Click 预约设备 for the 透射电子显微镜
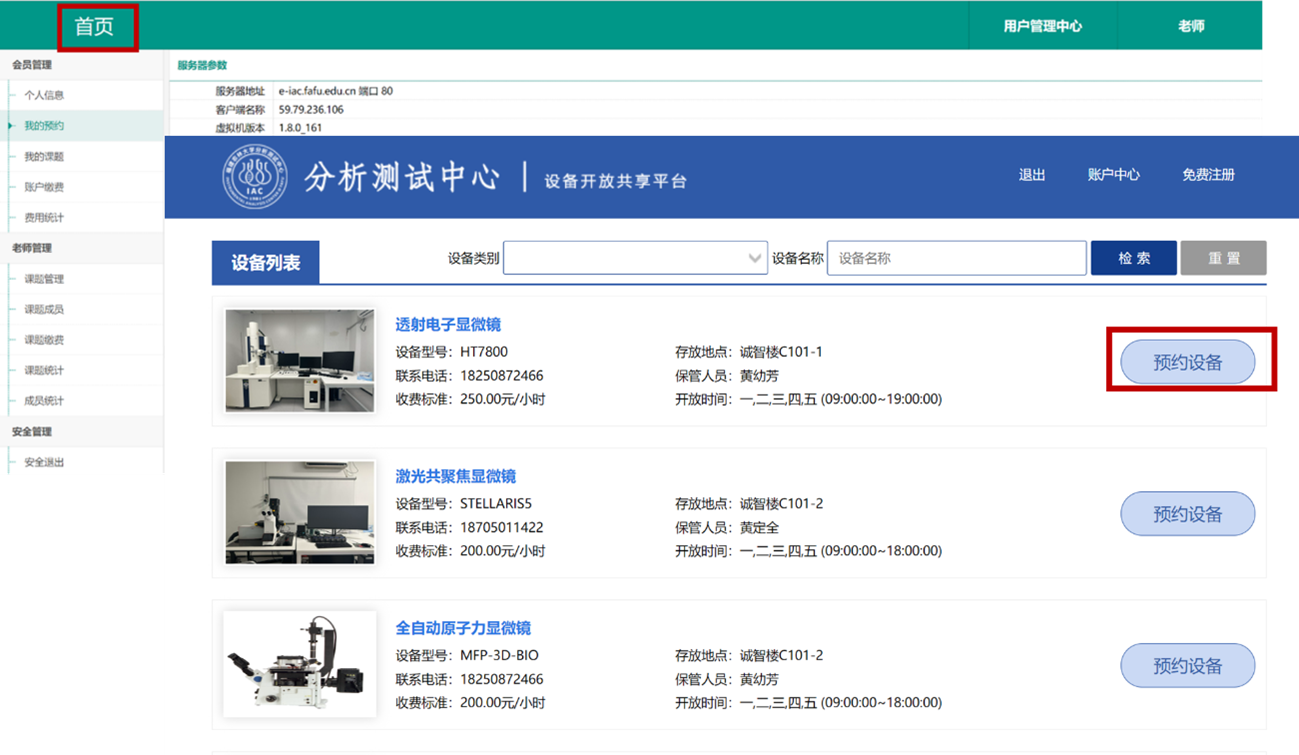 1187,361
